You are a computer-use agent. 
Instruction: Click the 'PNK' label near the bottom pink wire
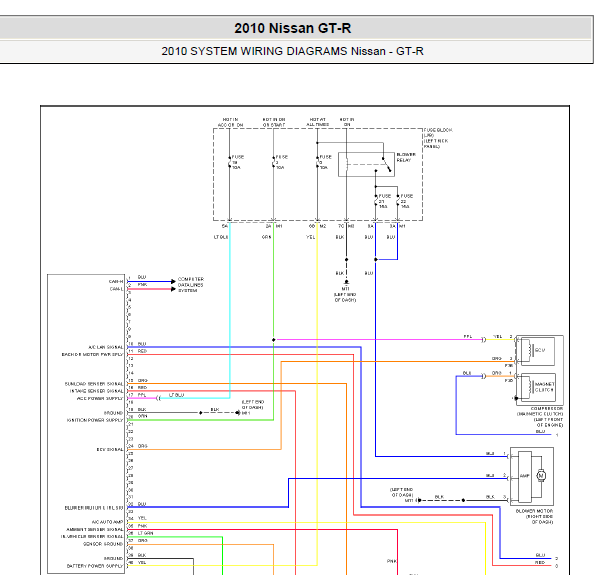[391, 561]
